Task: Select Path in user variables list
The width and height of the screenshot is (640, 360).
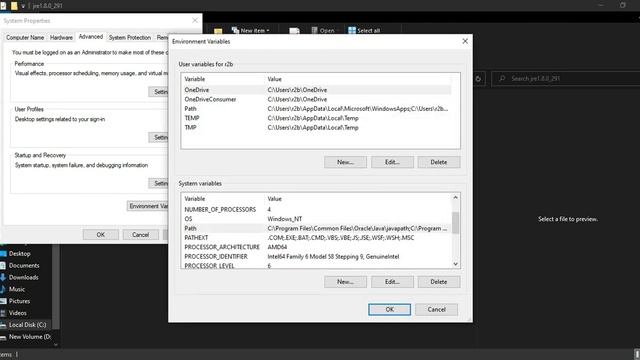Action: [317, 109]
